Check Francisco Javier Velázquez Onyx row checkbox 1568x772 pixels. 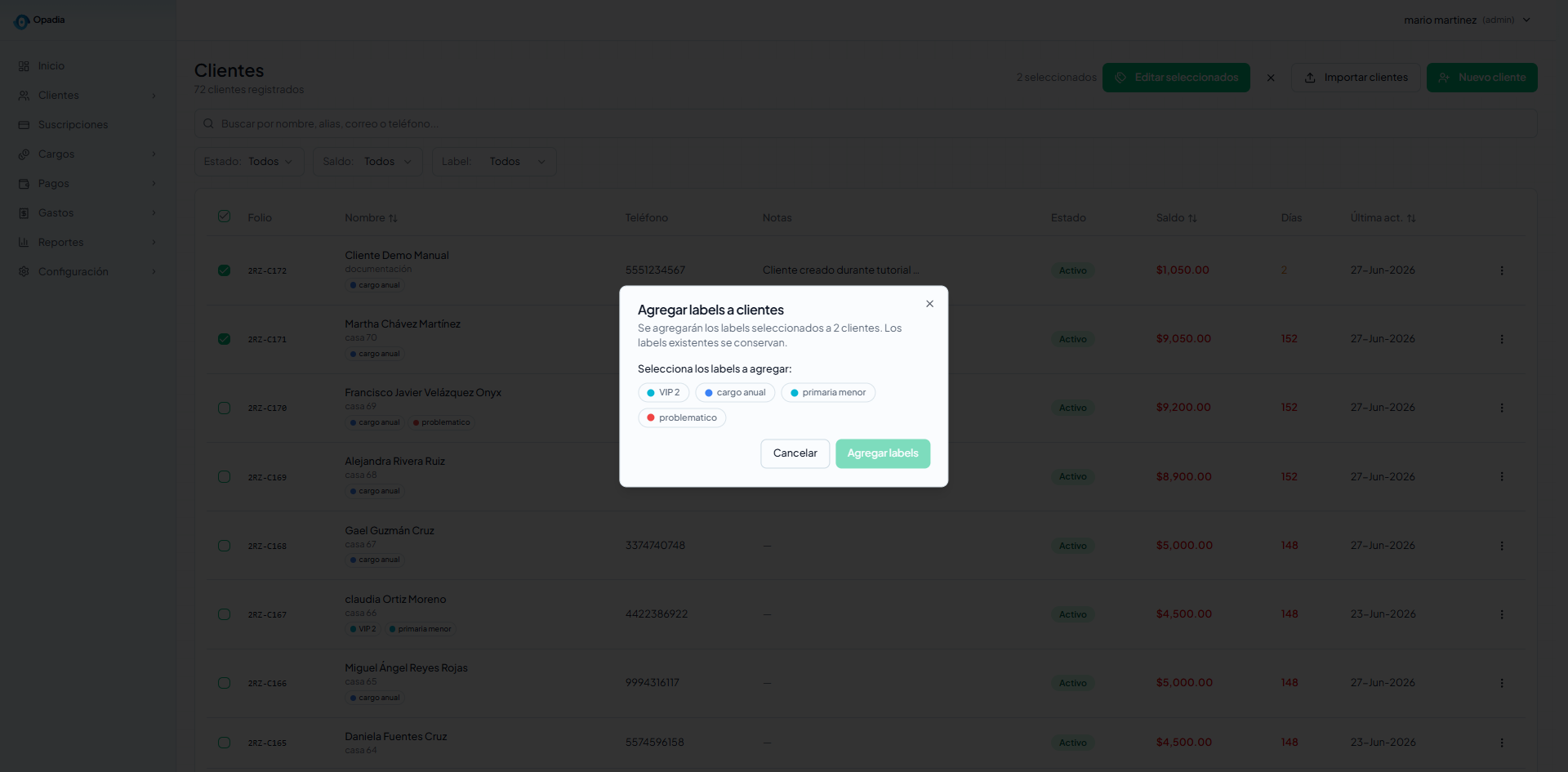pos(225,408)
